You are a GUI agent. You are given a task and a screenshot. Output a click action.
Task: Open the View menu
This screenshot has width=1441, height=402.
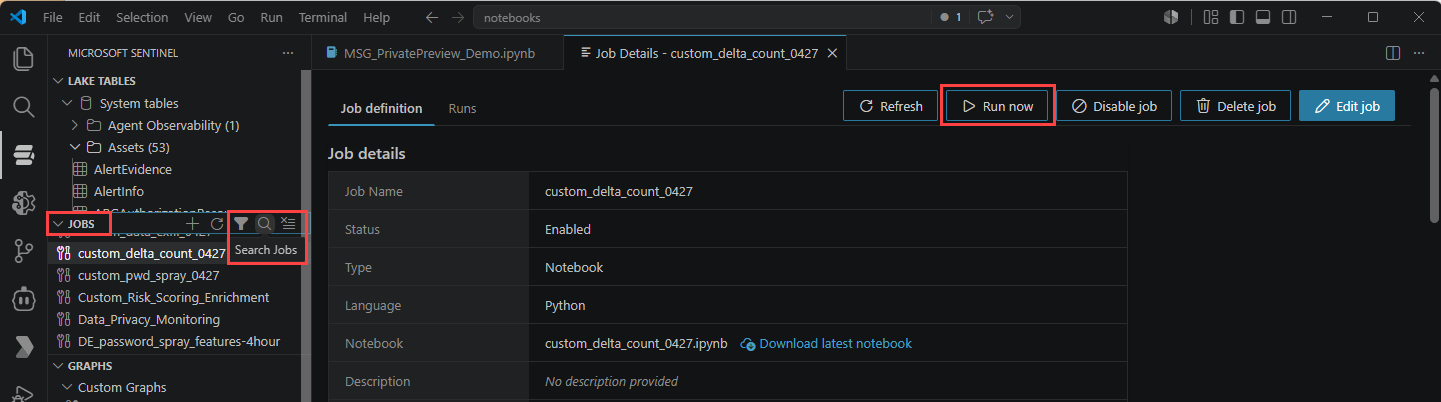(x=198, y=17)
